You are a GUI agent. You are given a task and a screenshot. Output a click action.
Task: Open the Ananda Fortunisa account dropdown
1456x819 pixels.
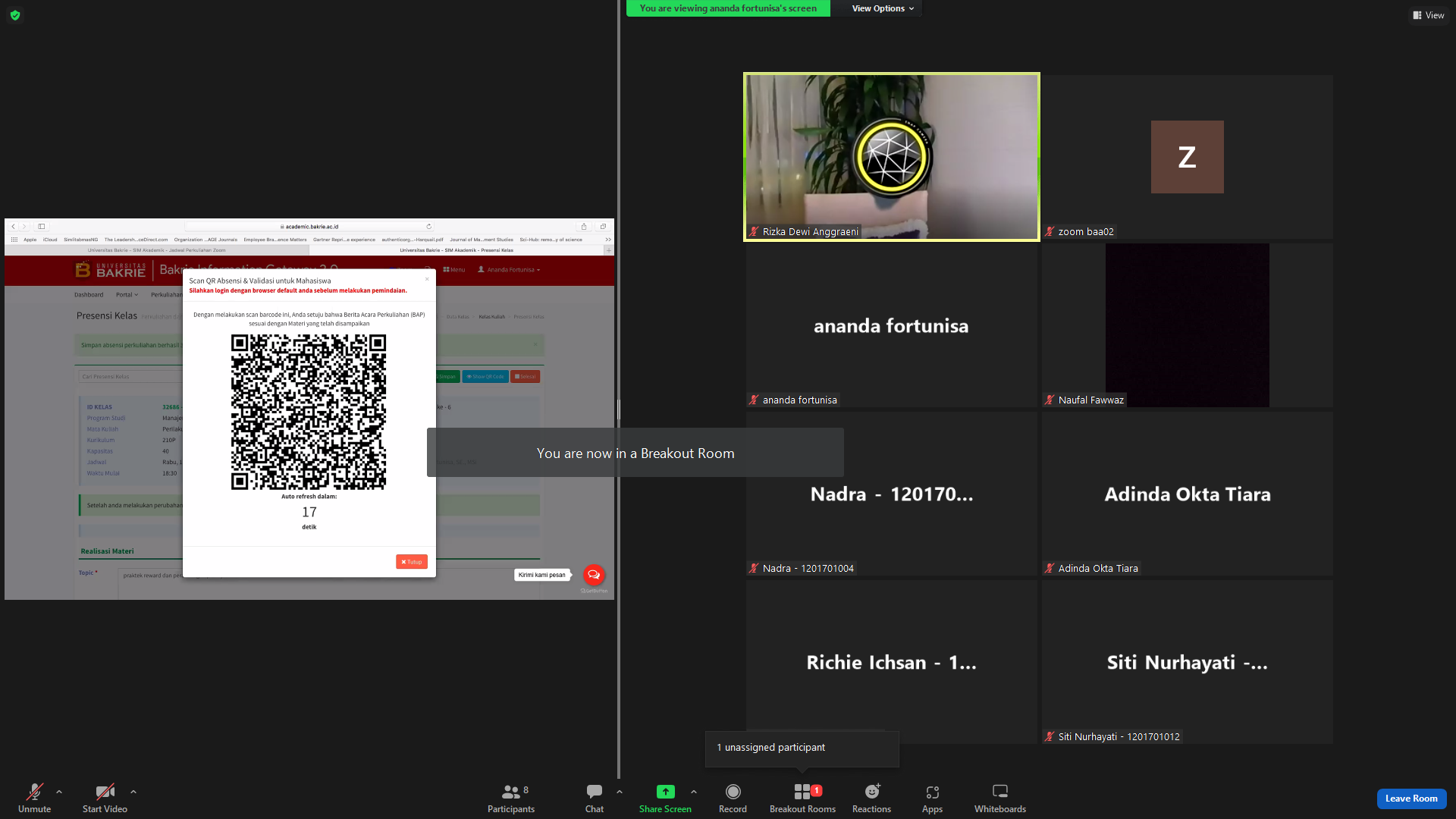tap(509, 269)
